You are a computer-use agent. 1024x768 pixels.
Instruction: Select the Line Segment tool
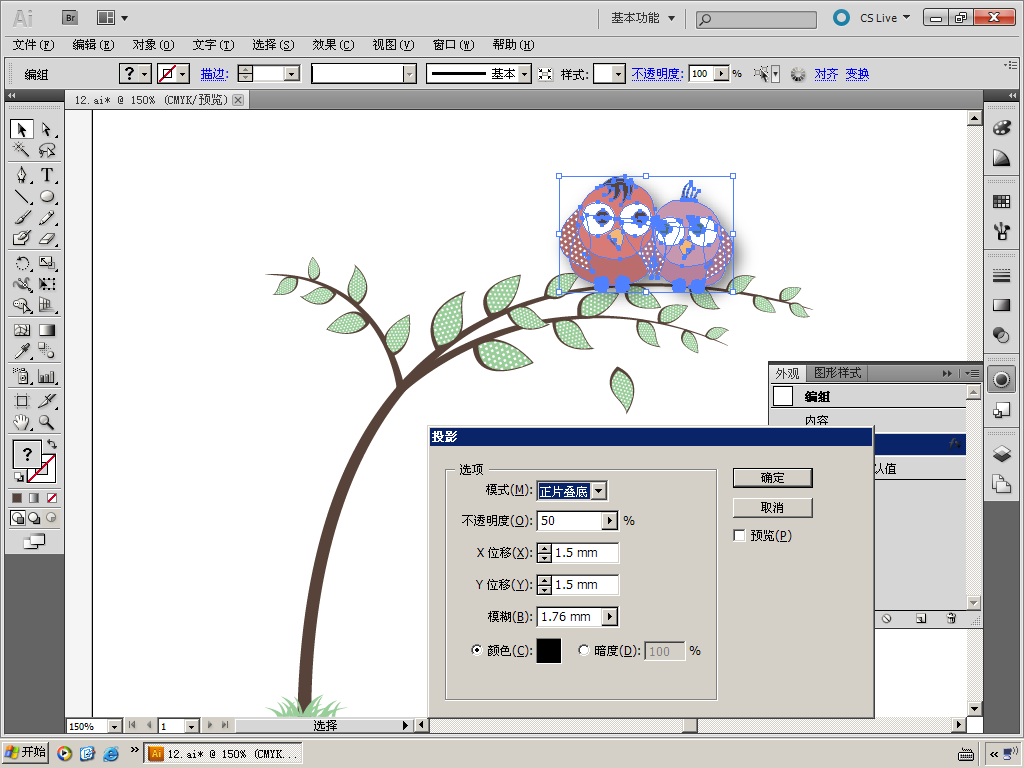pos(22,197)
